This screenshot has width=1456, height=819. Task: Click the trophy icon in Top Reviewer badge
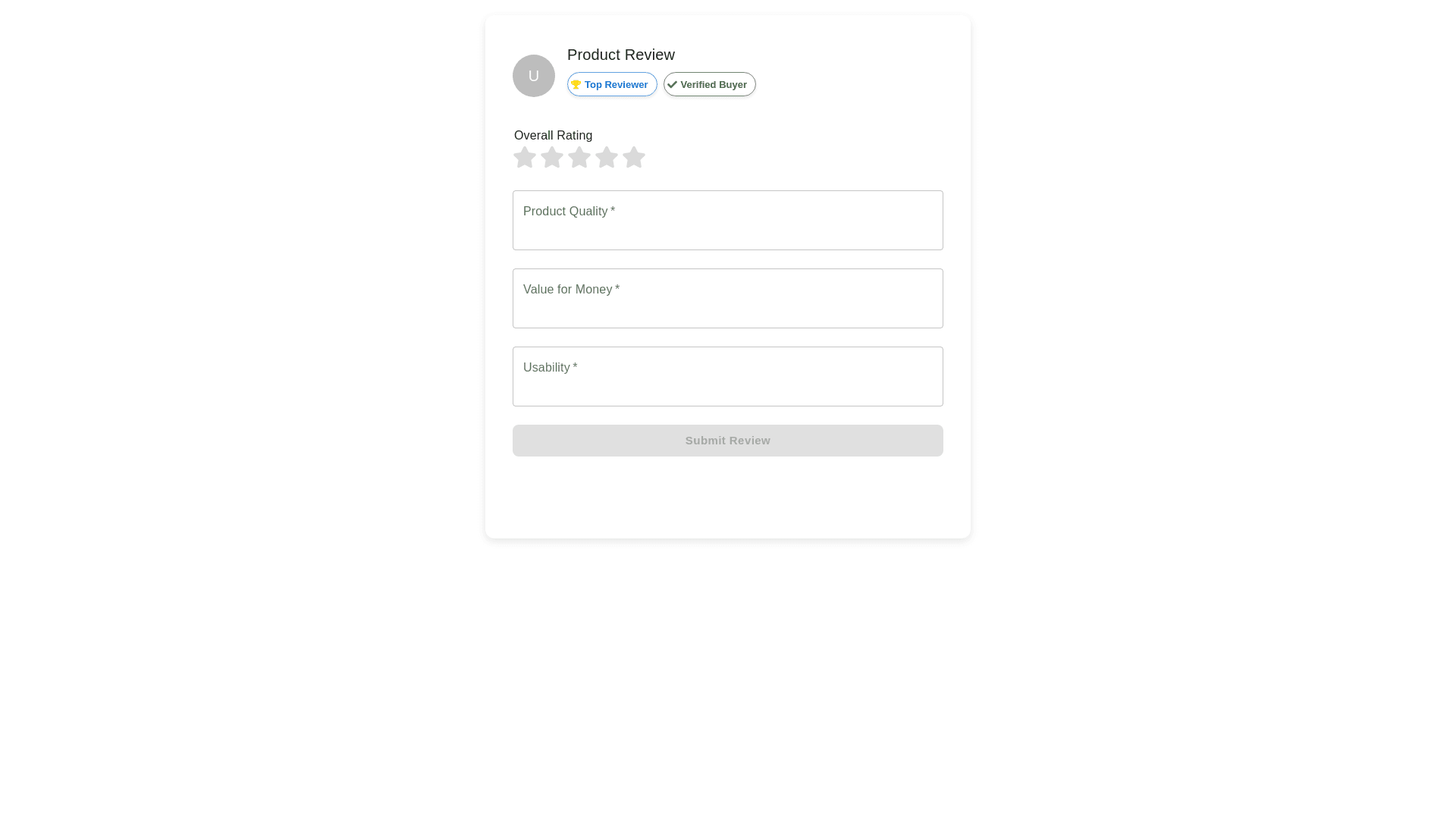click(x=576, y=85)
